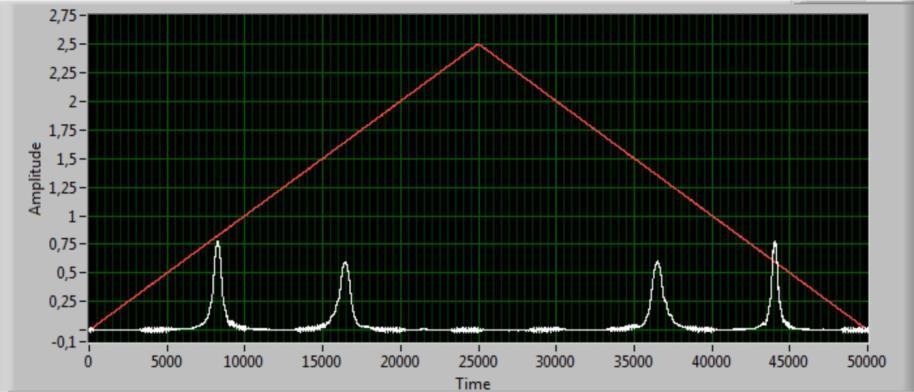Click the Amplitude axis label

coord(36,178)
